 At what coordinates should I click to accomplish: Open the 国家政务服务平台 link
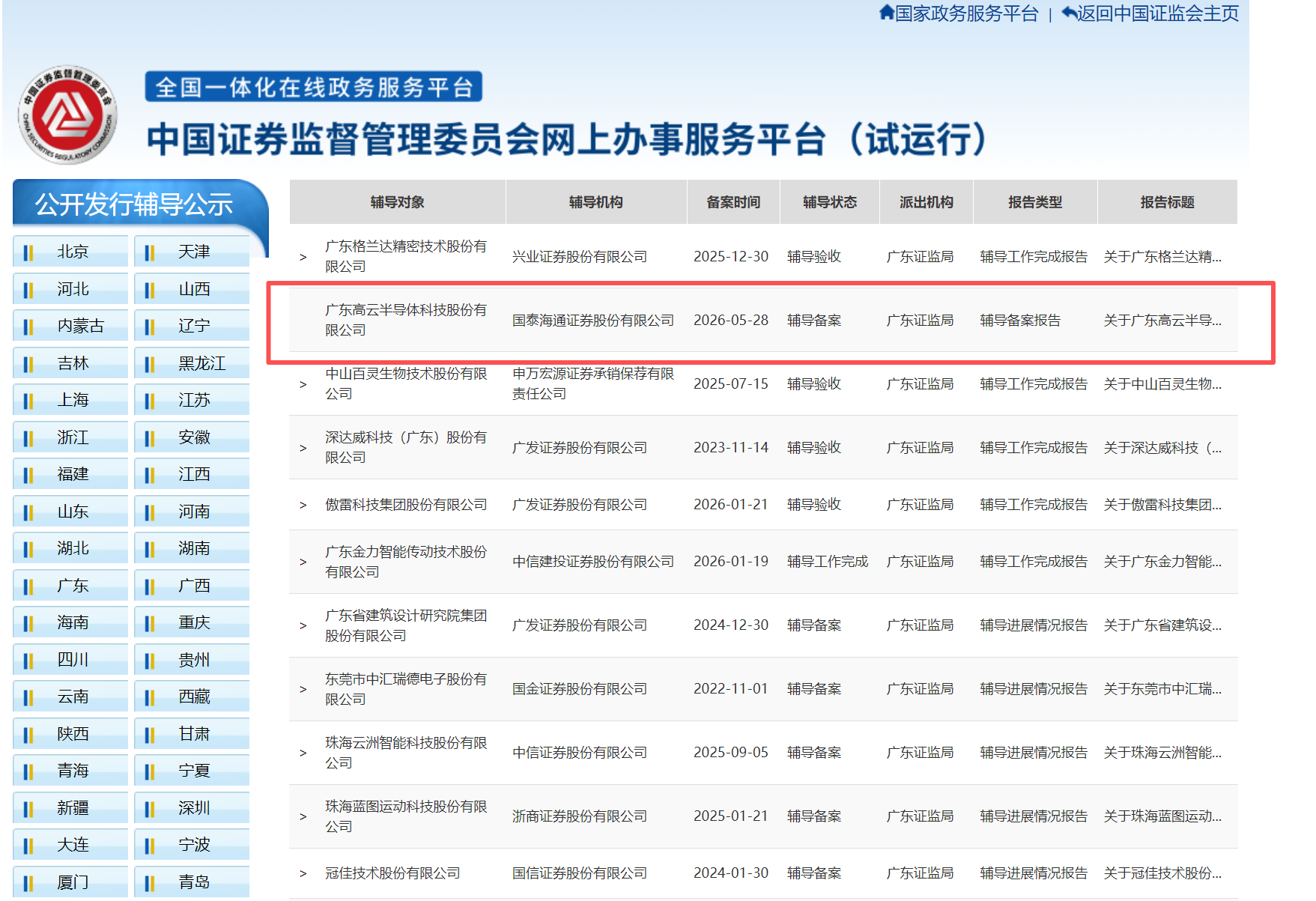point(967,13)
